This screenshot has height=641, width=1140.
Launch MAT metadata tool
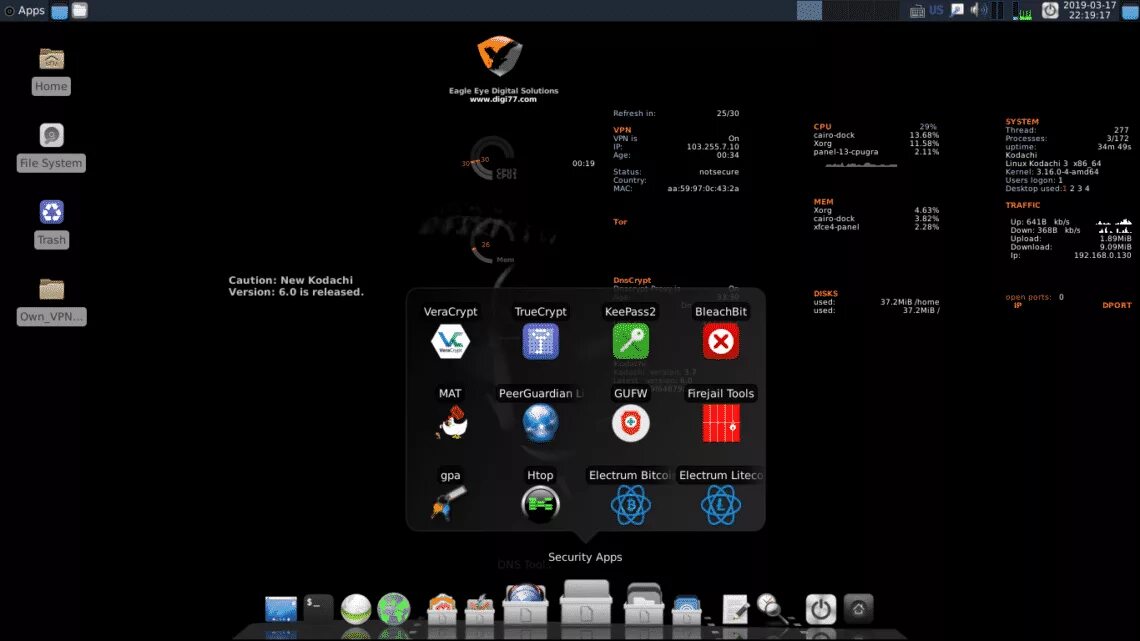(450, 422)
